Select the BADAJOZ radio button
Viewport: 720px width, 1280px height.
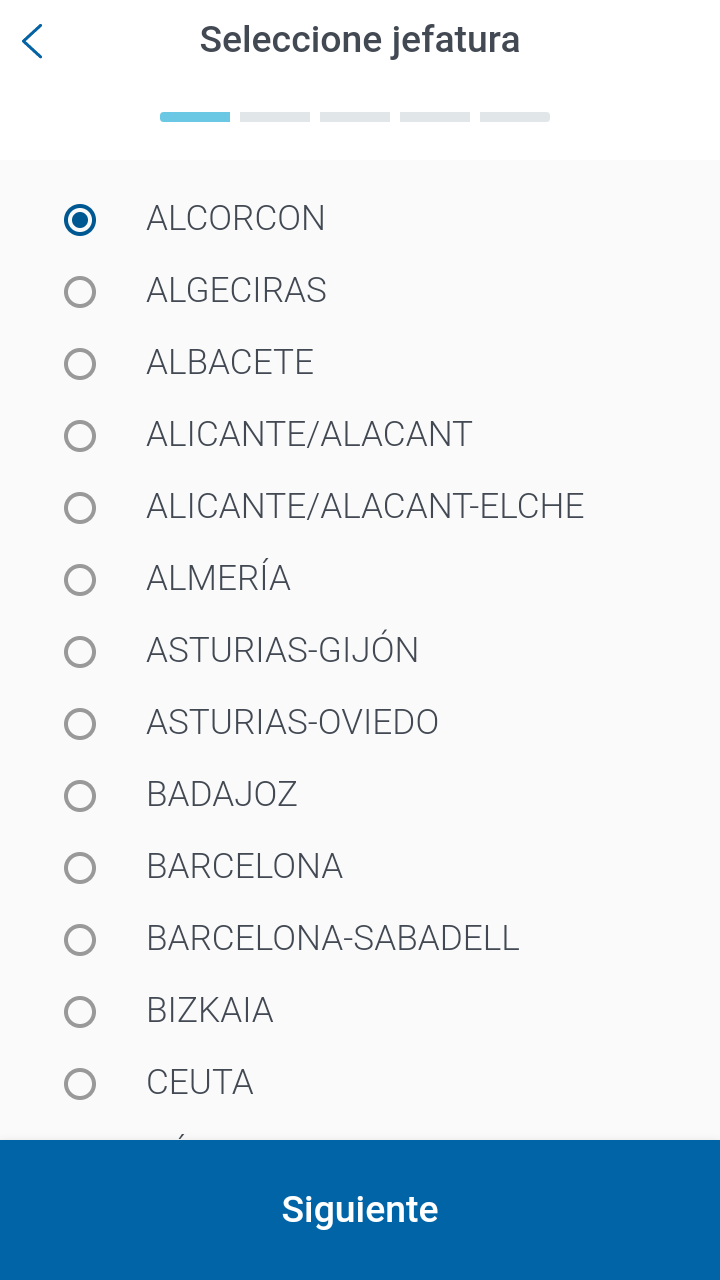(x=80, y=795)
